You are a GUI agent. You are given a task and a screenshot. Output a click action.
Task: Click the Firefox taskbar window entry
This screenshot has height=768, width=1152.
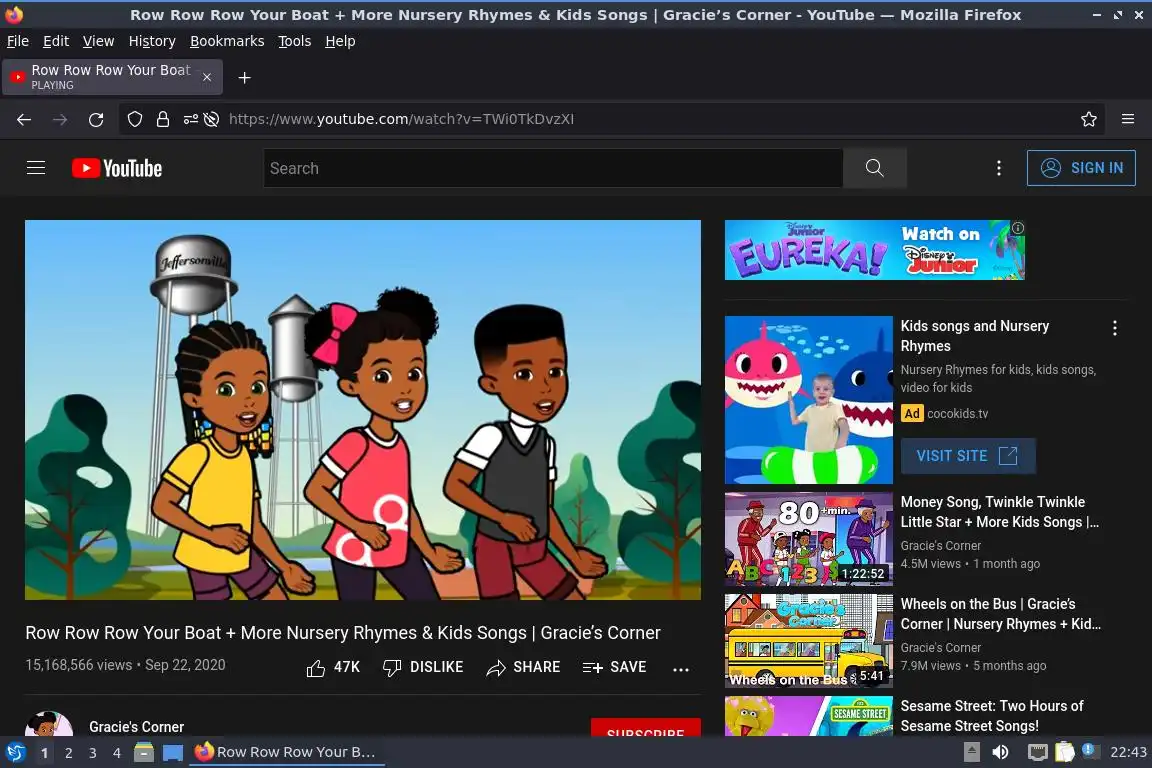tap(287, 752)
